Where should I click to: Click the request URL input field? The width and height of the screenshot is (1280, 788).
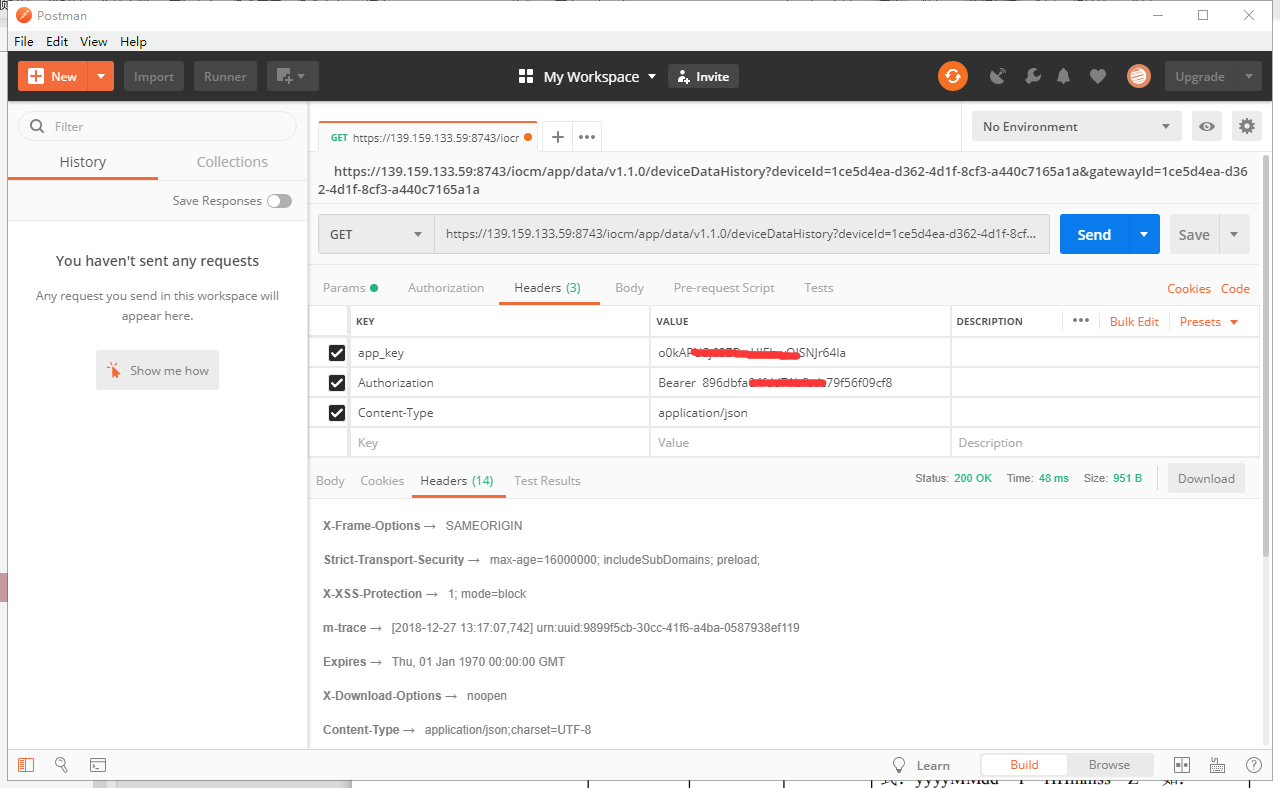coord(742,234)
